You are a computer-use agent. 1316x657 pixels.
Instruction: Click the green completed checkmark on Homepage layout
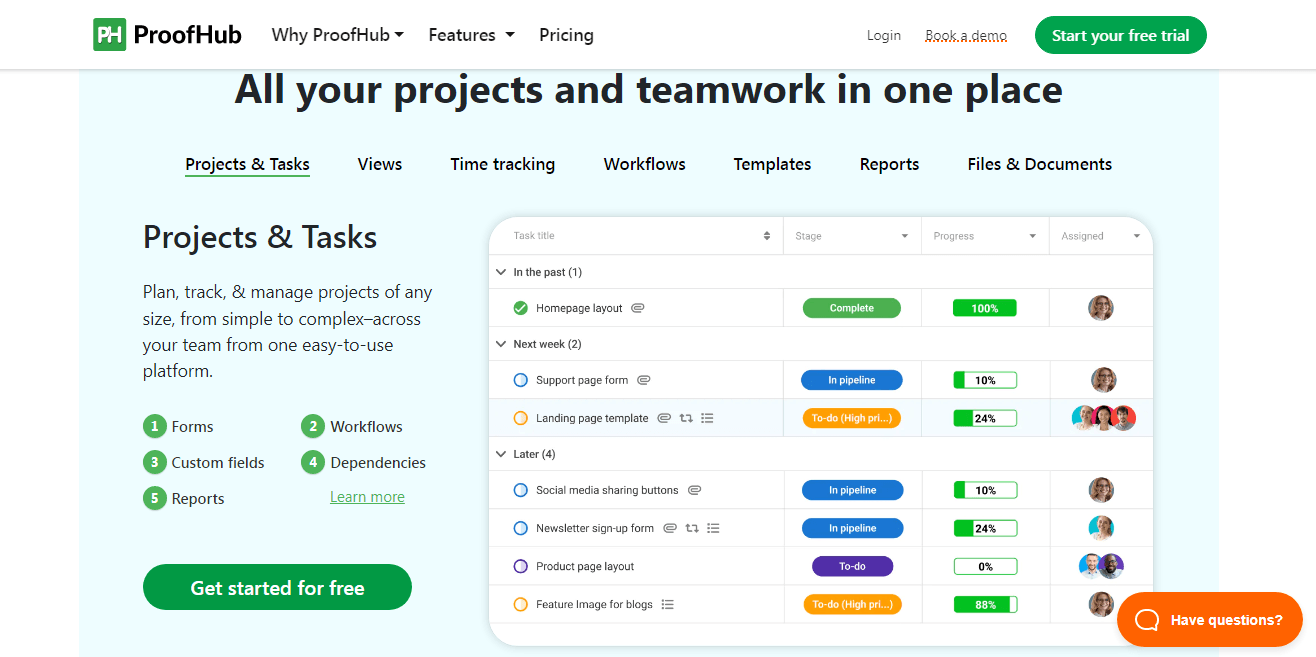520,307
